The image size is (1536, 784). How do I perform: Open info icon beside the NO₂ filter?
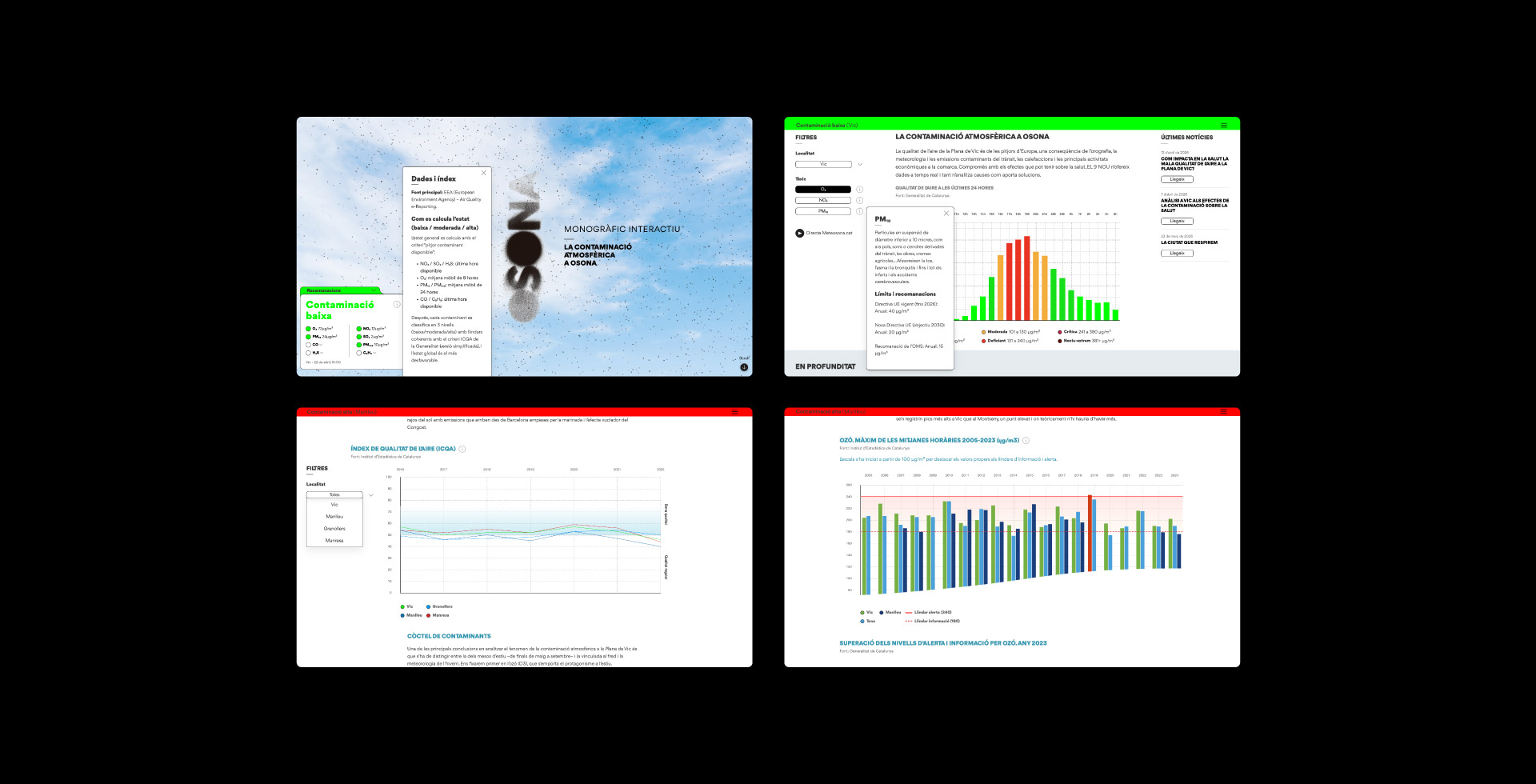(860, 200)
